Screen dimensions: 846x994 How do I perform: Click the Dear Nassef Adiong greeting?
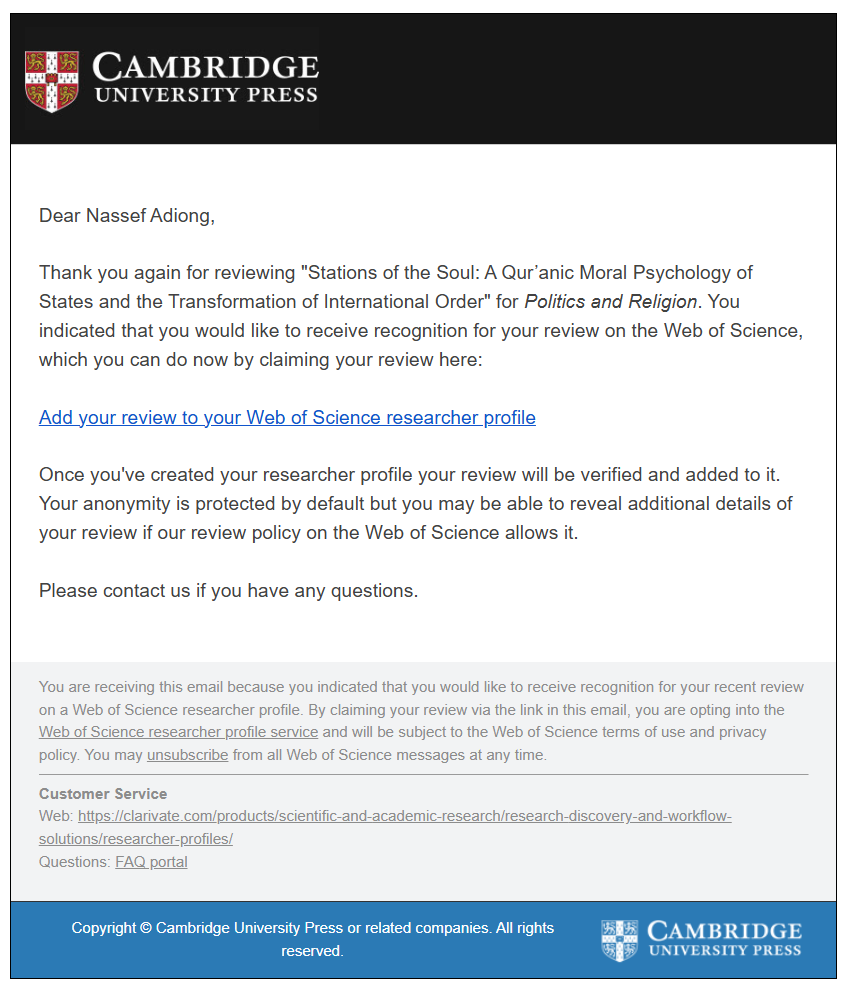coord(127,216)
